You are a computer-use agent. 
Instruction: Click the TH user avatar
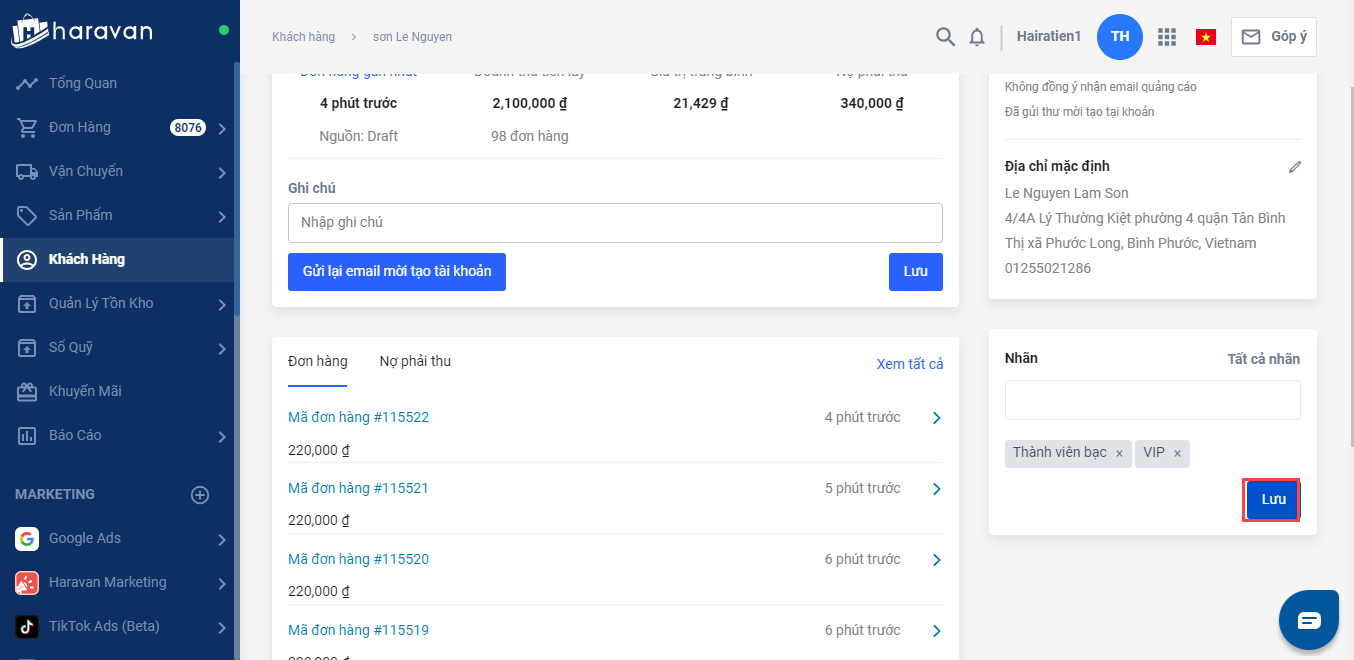[x=1120, y=37]
